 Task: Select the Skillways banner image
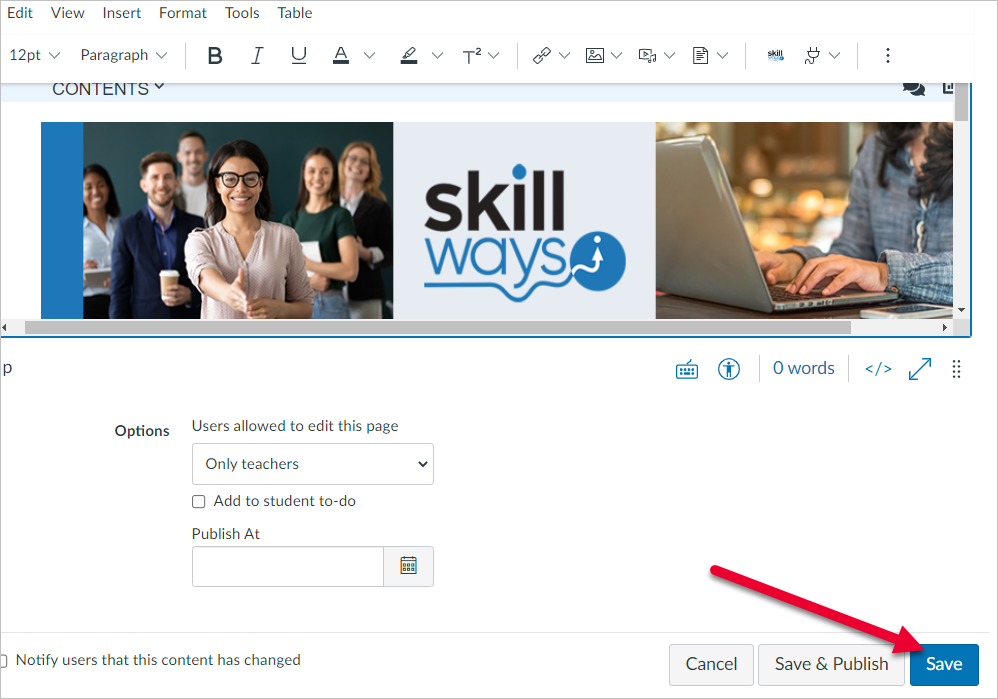(497, 220)
